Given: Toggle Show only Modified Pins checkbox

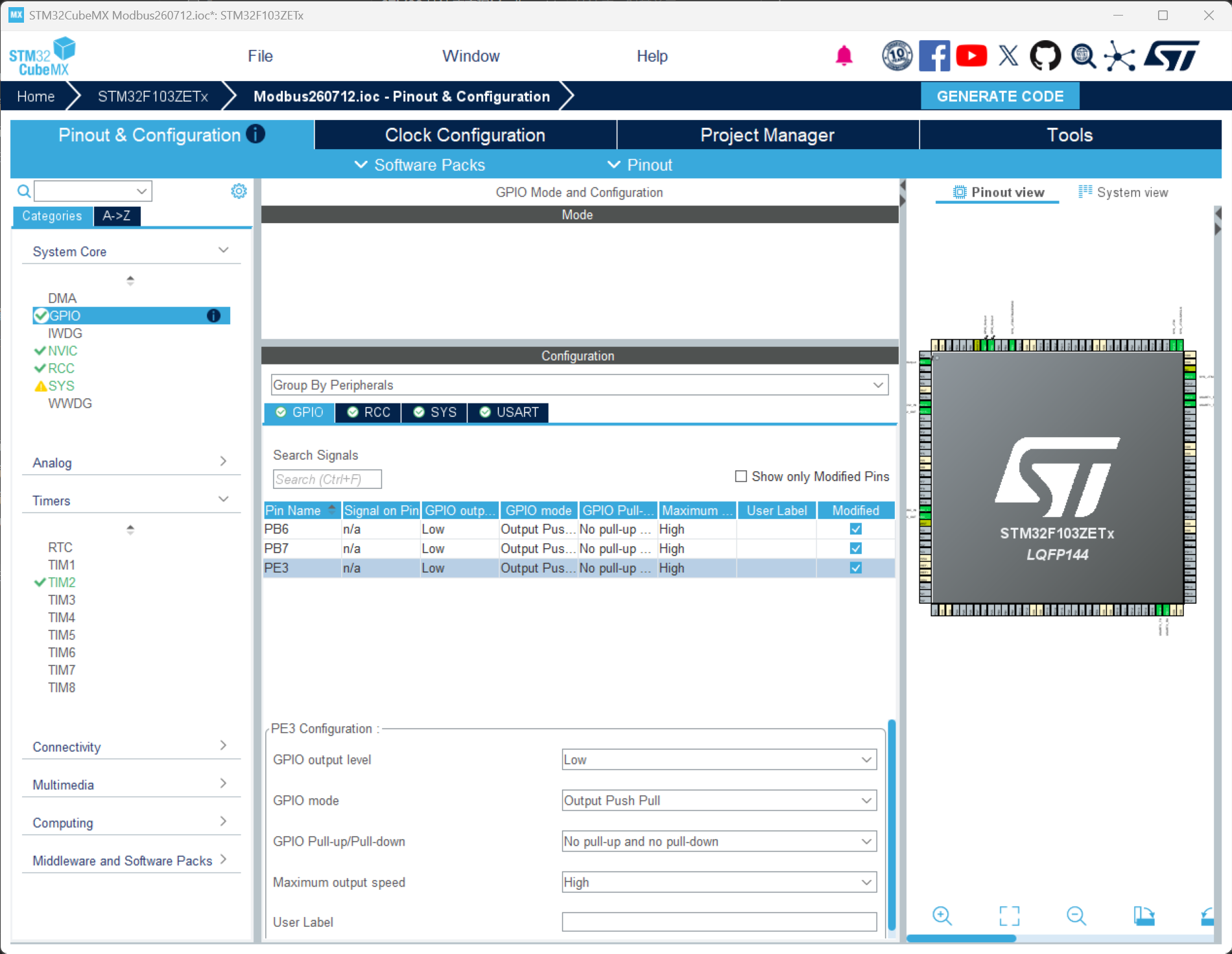Looking at the screenshot, I should coord(741,476).
